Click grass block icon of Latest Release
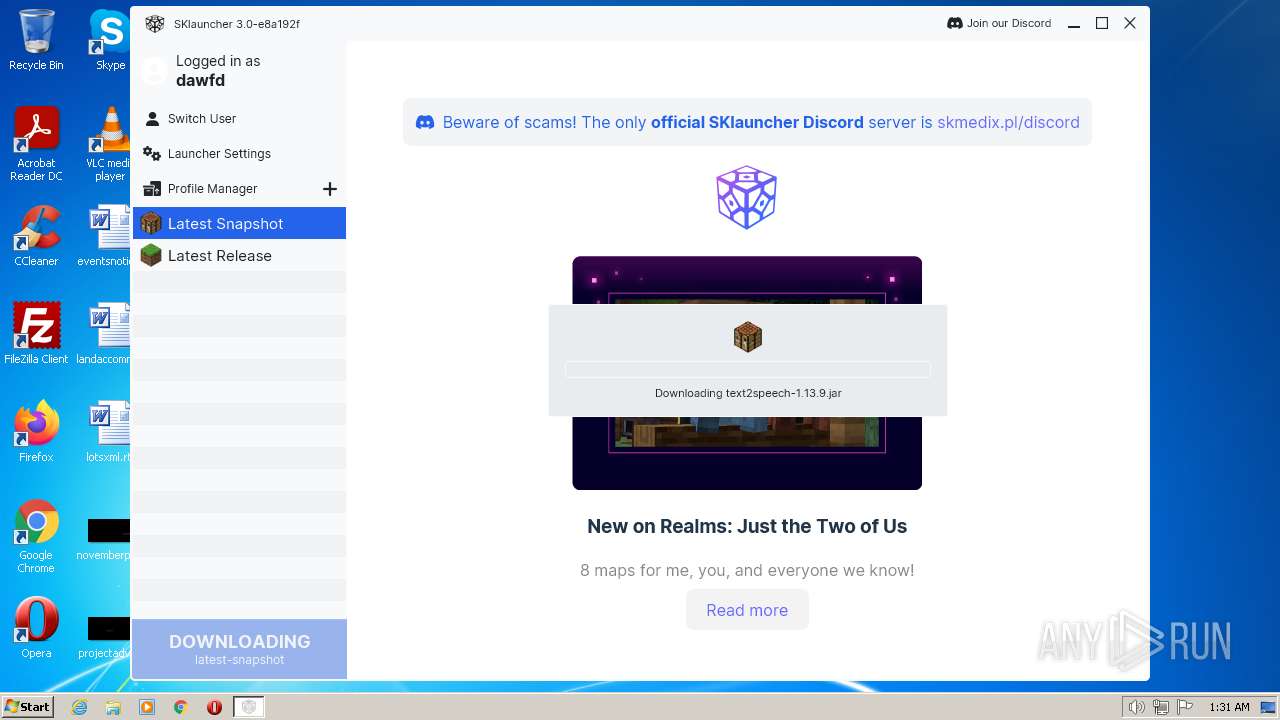The image size is (1280, 720). (x=151, y=256)
